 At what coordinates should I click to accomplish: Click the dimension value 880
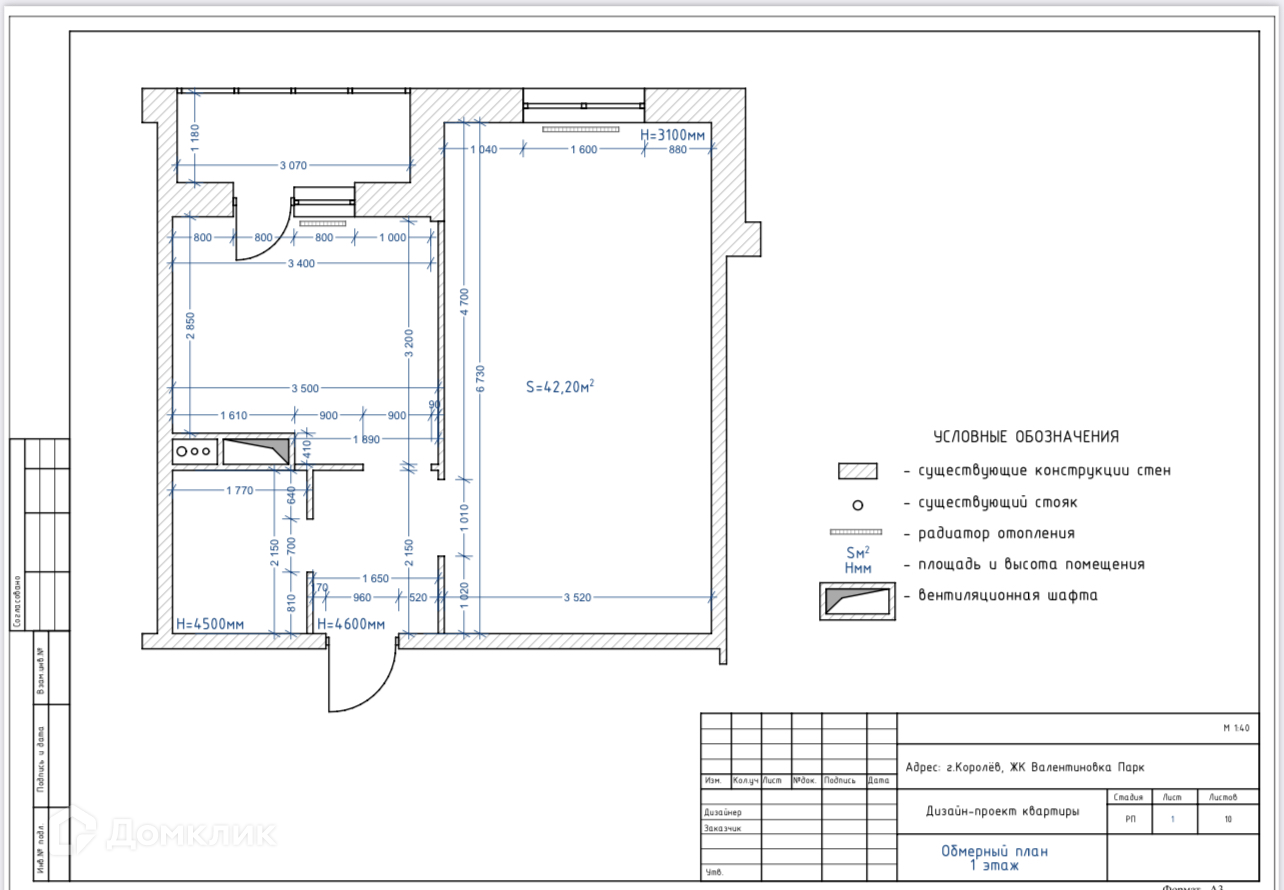[678, 149]
